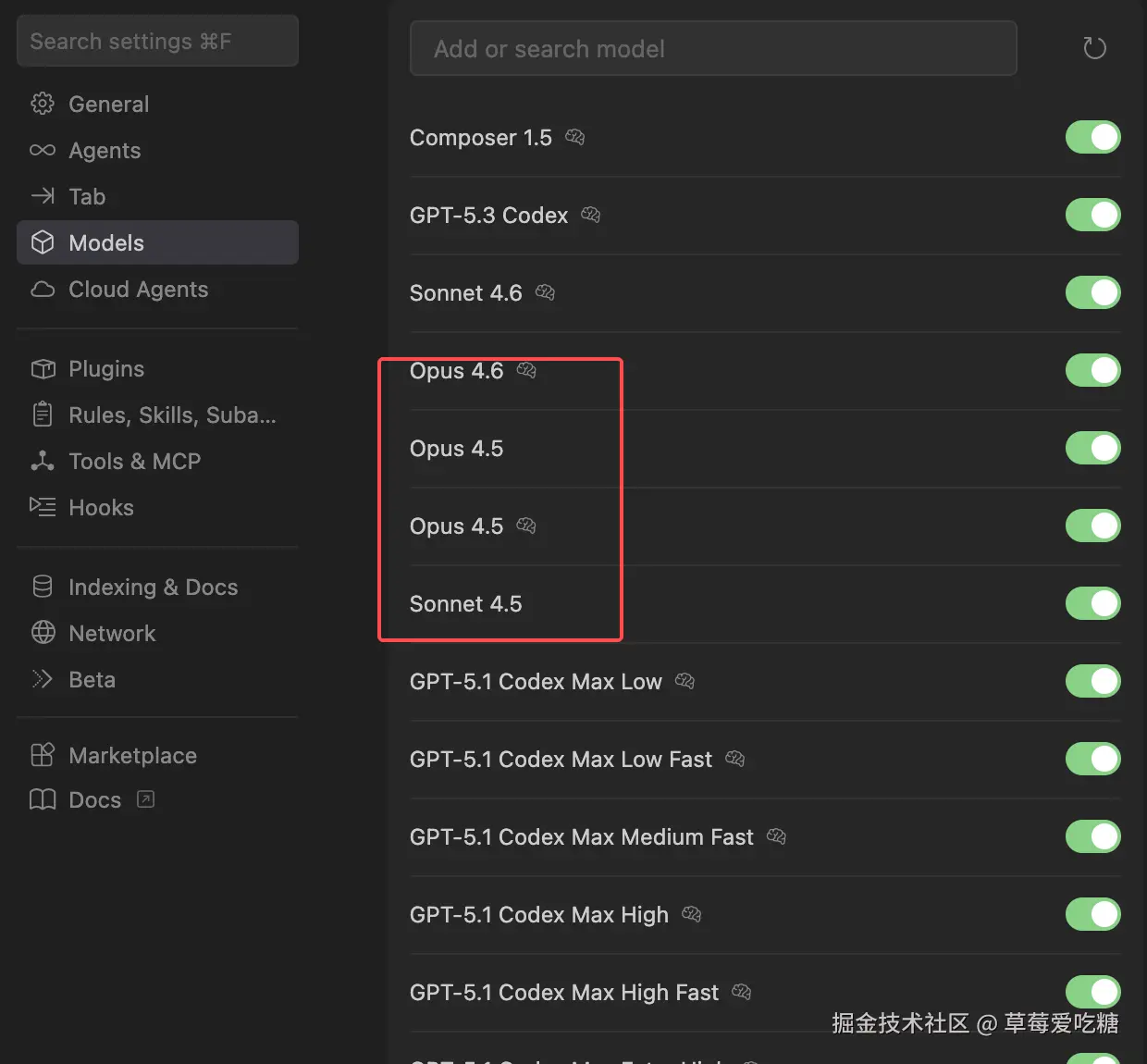Click the Models cube icon

coord(43,242)
